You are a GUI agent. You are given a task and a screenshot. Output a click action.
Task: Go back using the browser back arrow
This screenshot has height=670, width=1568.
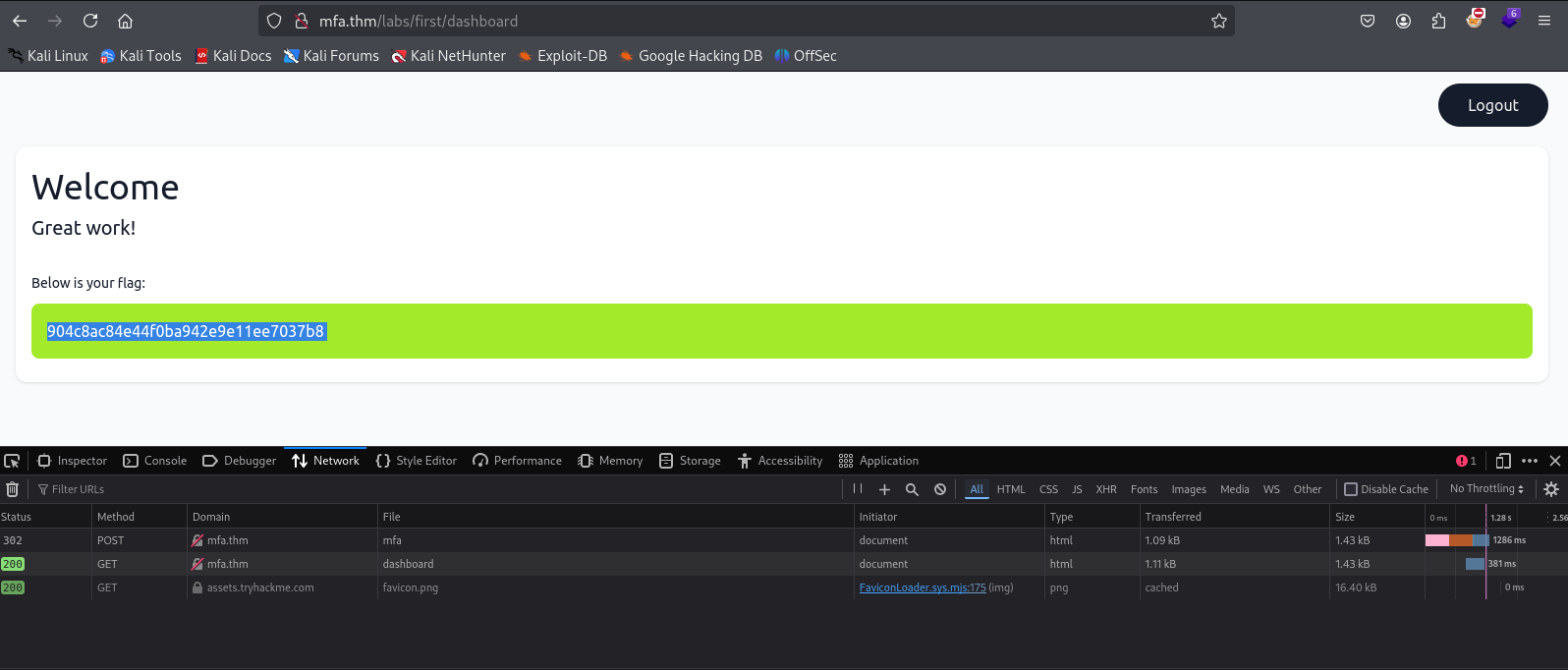point(20,21)
